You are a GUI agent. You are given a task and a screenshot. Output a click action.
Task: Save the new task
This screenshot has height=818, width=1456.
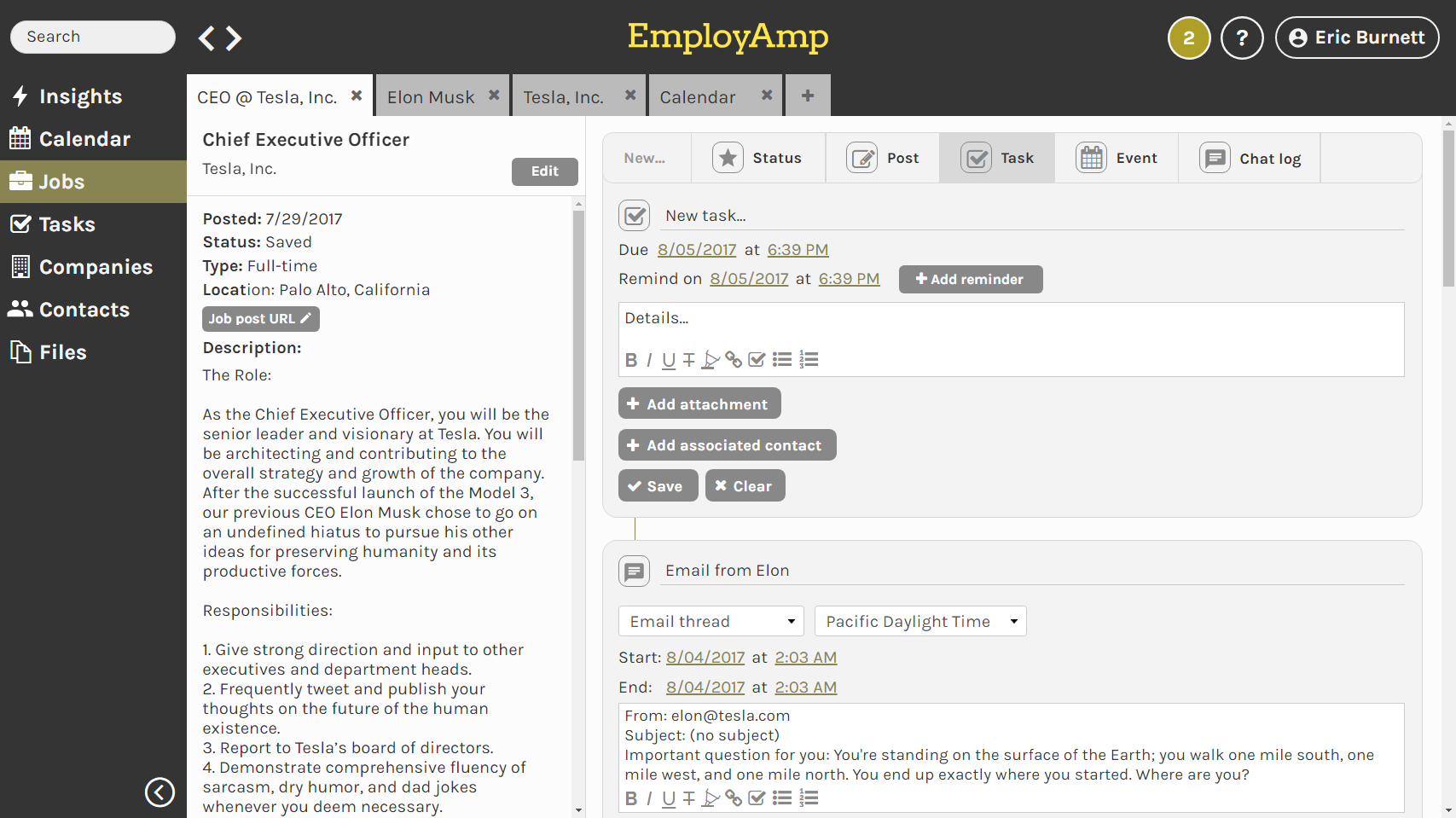click(x=658, y=485)
